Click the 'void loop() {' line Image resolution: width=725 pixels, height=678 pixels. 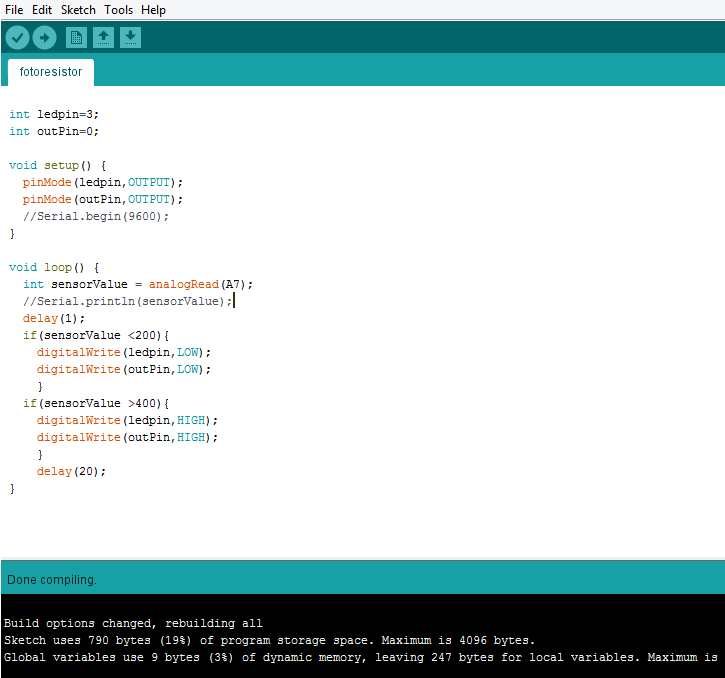point(54,267)
